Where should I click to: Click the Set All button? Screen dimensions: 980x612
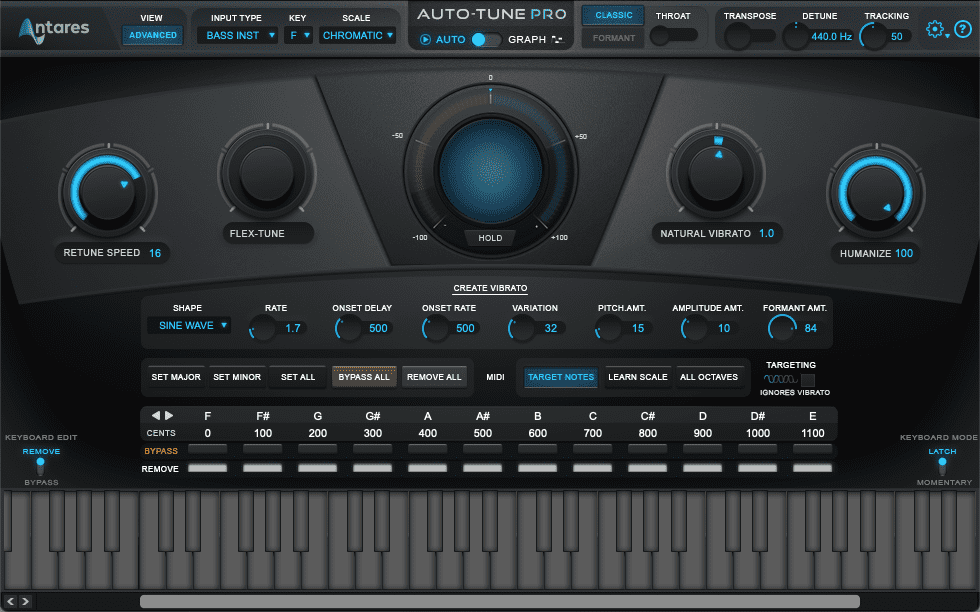298,377
